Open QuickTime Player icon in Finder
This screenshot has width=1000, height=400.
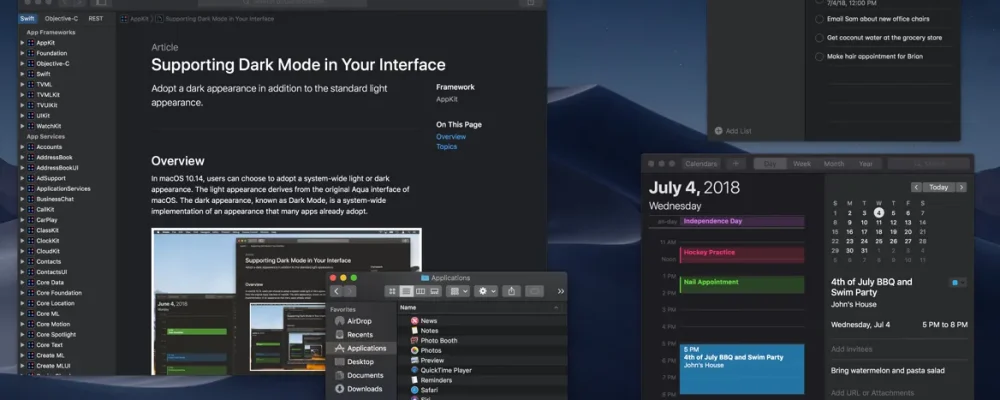coord(415,370)
